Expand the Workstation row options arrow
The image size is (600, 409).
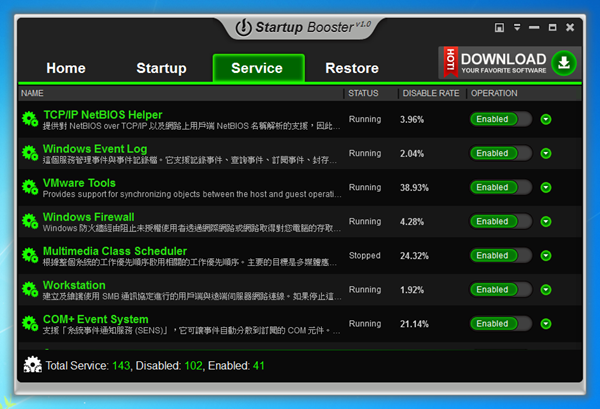(x=546, y=290)
